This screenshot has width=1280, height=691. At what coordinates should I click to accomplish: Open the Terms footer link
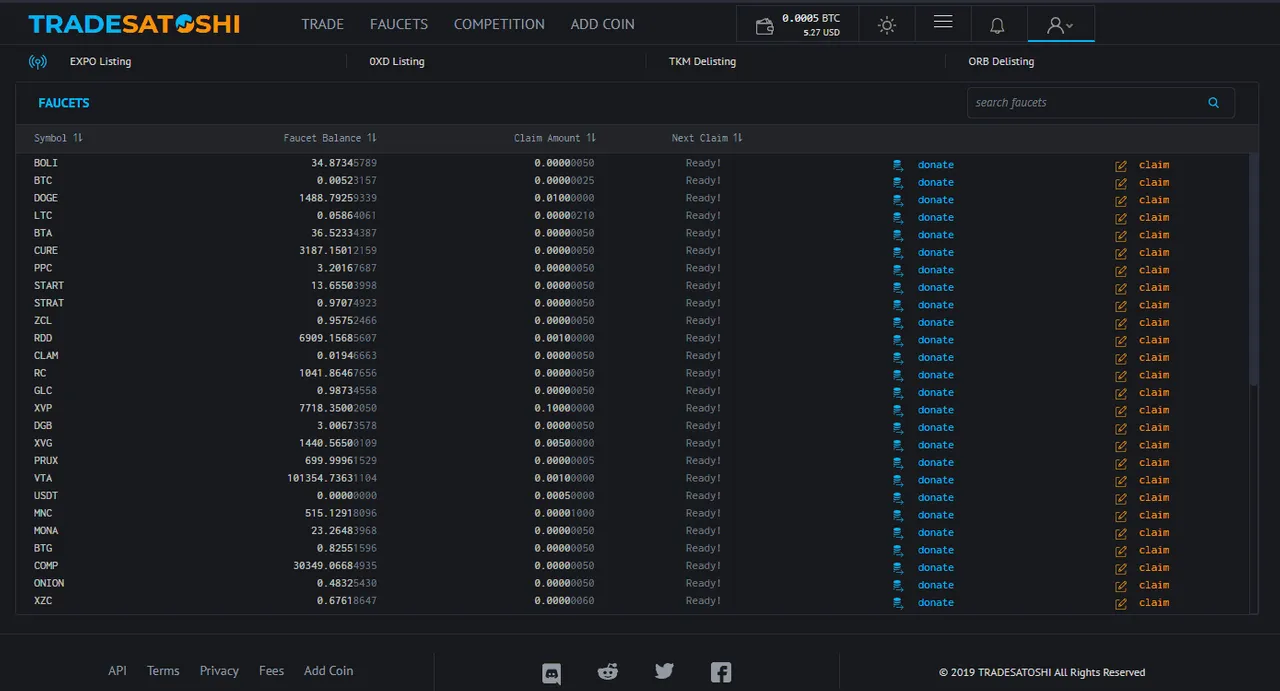163,671
